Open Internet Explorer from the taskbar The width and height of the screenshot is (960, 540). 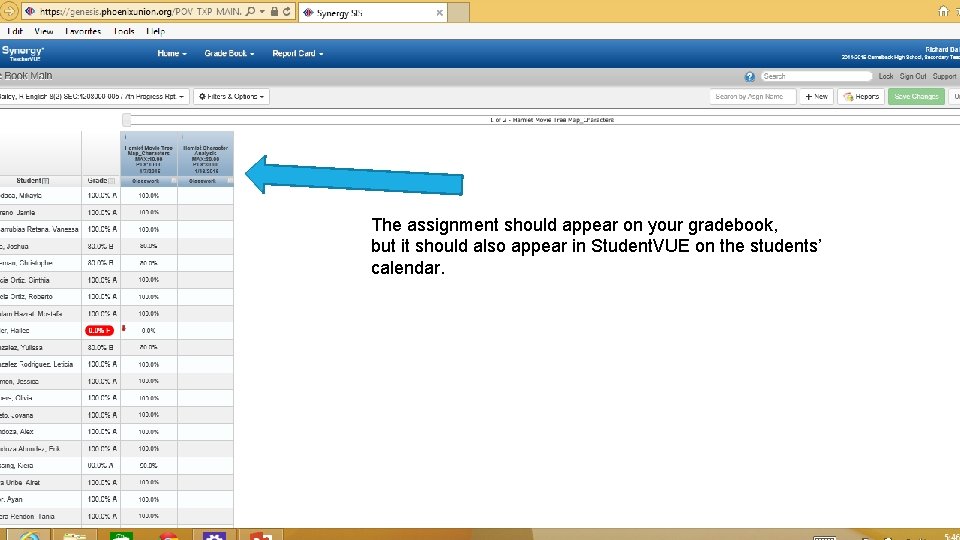pyautogui.click(x=29, y=536)
